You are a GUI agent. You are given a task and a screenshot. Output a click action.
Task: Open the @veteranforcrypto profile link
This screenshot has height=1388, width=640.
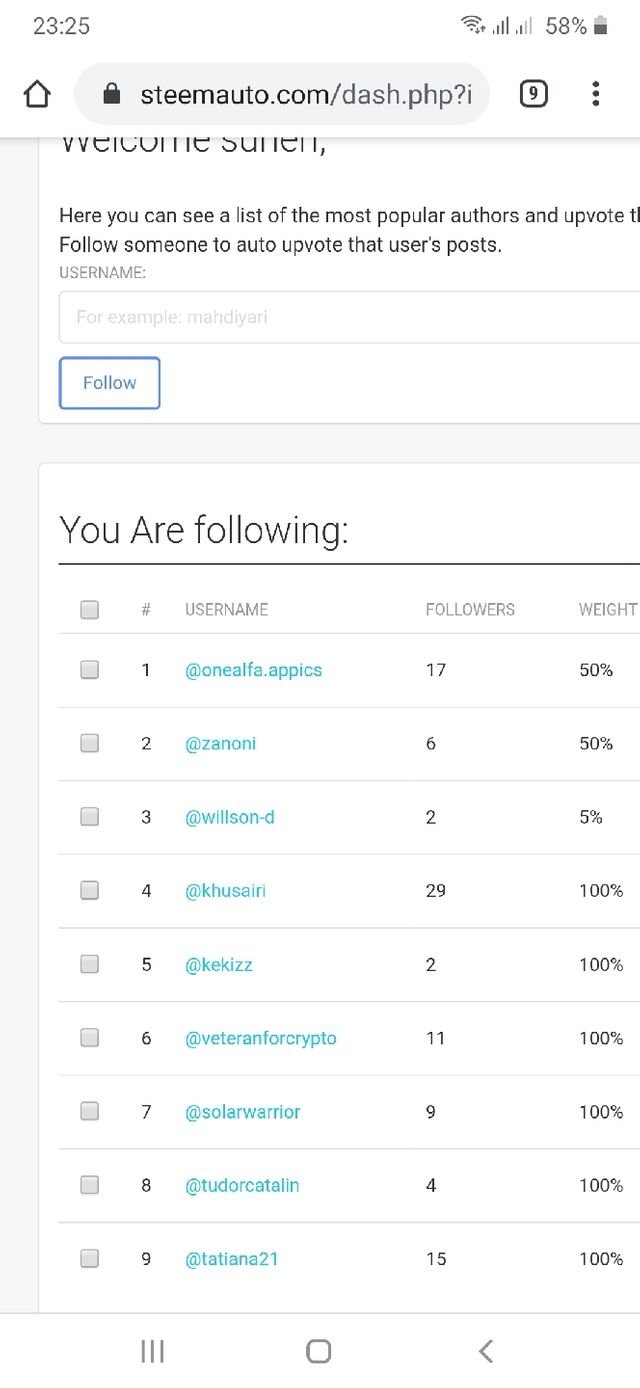click(x=261, y=1038)
